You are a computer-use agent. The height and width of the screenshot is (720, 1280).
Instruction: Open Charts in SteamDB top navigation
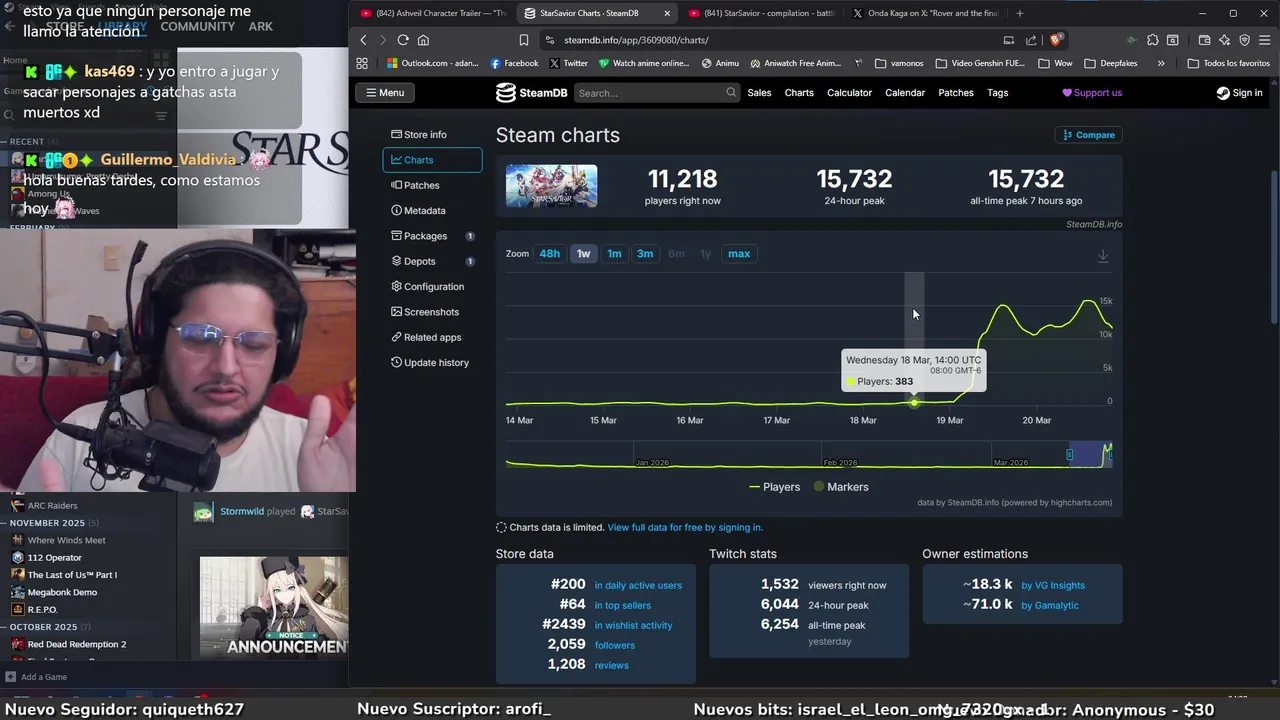tap(799, 93)
